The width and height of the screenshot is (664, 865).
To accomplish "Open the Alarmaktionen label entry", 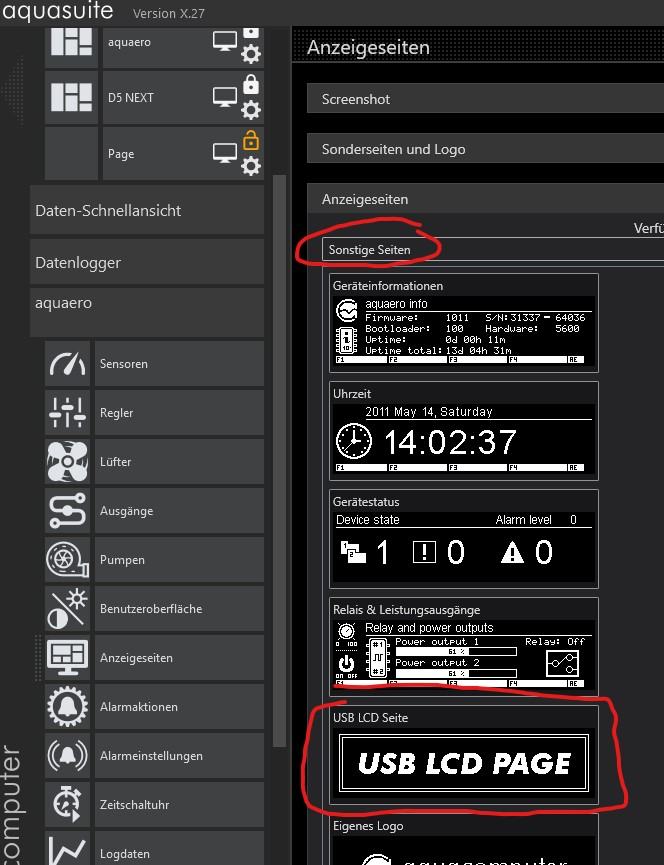I will tap(179, 707).
